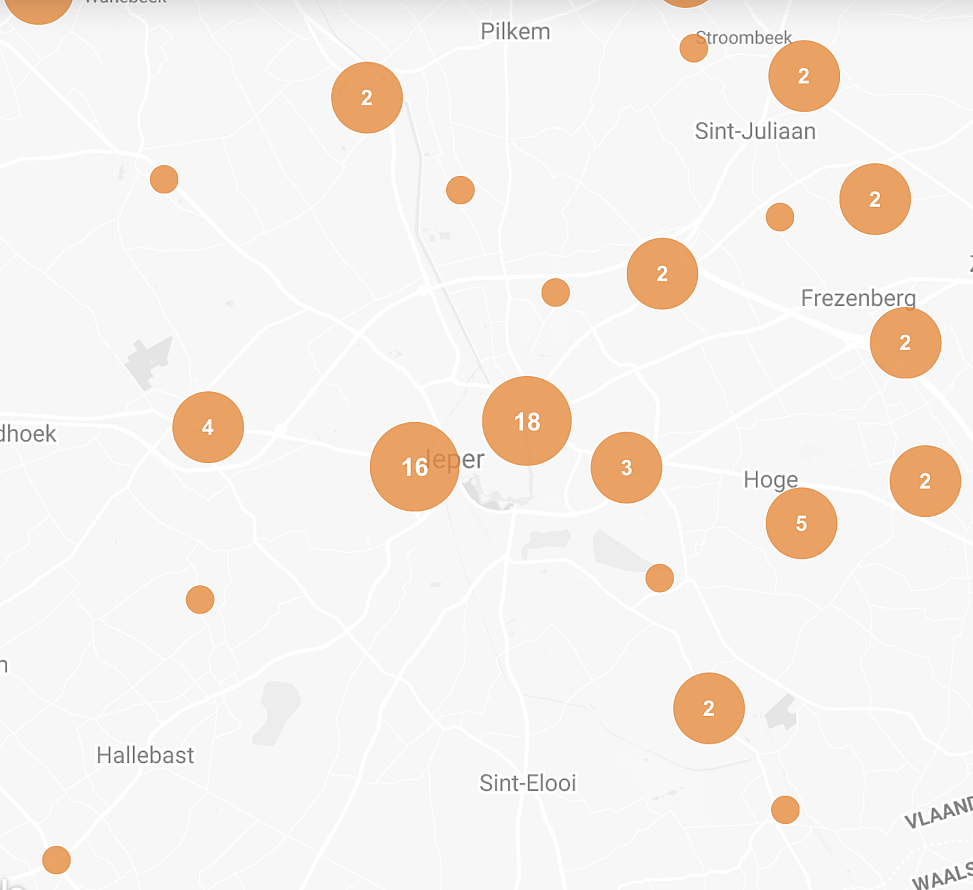The height and width of the screenshot is (890, 973).
Task: Click the 2 cluster west of Pilkem
Action: (x=367, y=98)
